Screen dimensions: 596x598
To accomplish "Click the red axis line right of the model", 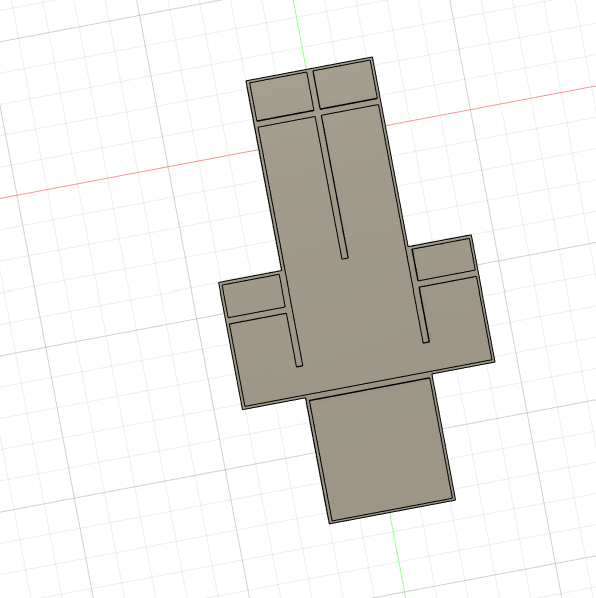I will tap(491, 105).
